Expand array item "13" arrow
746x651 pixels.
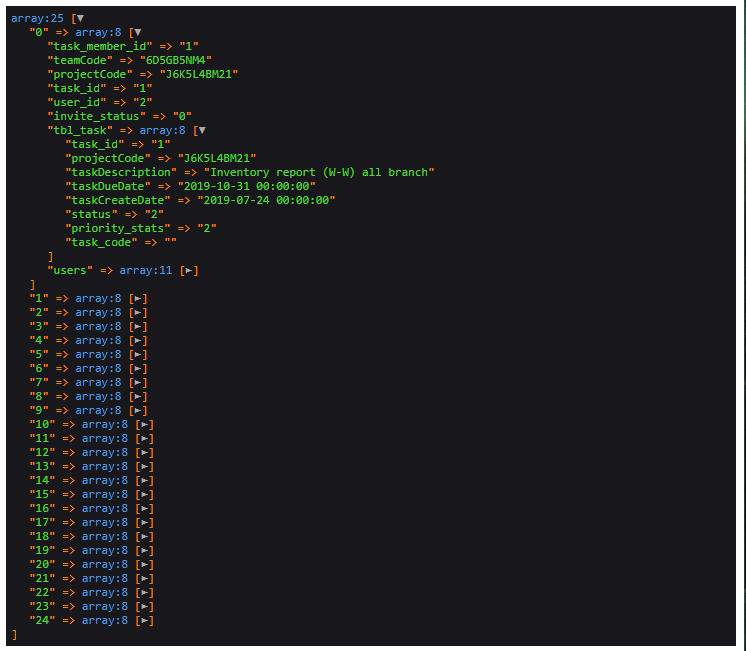(x=146, y=466)
